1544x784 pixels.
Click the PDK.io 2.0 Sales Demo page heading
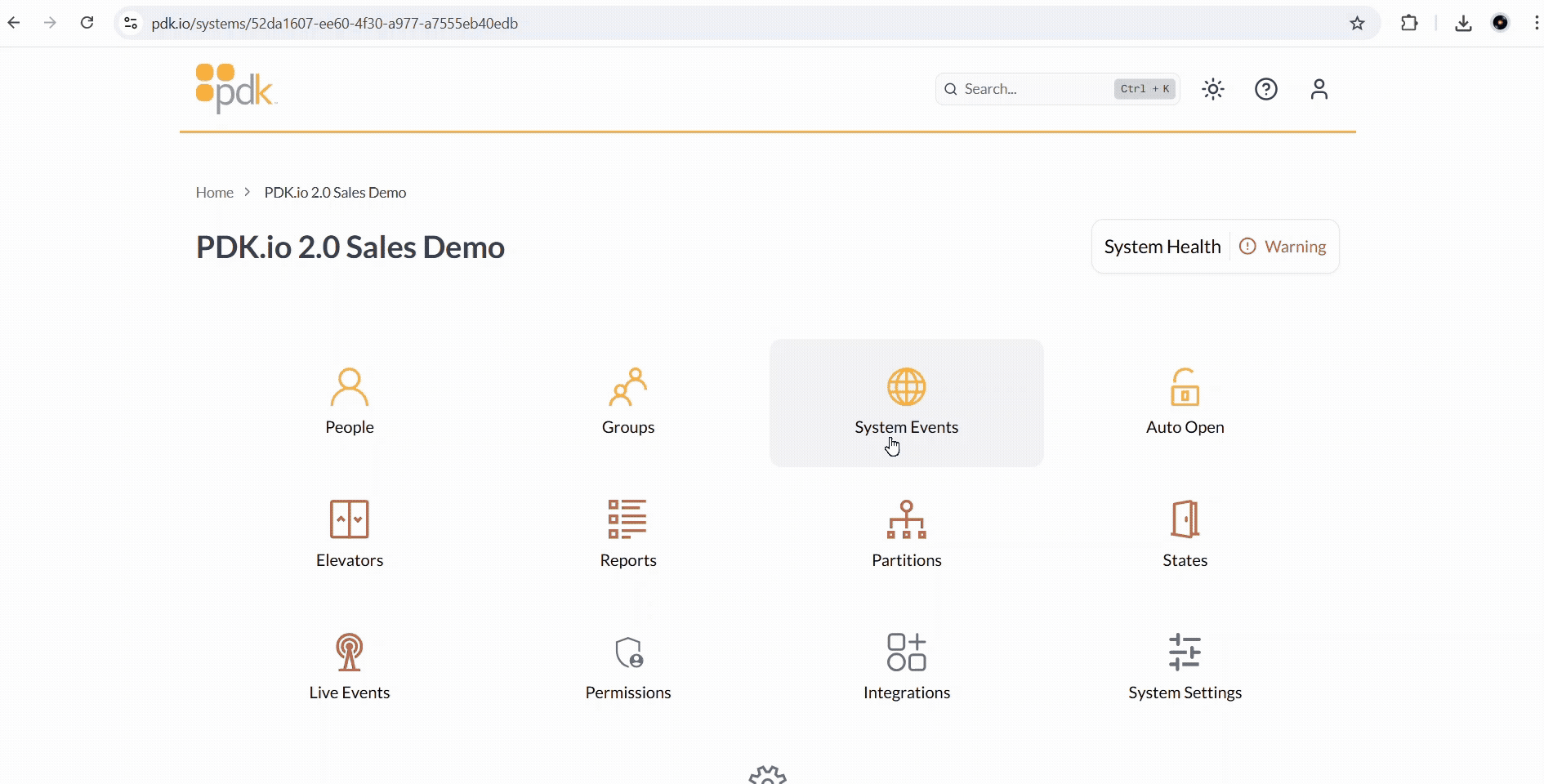(x=350, y=247)
